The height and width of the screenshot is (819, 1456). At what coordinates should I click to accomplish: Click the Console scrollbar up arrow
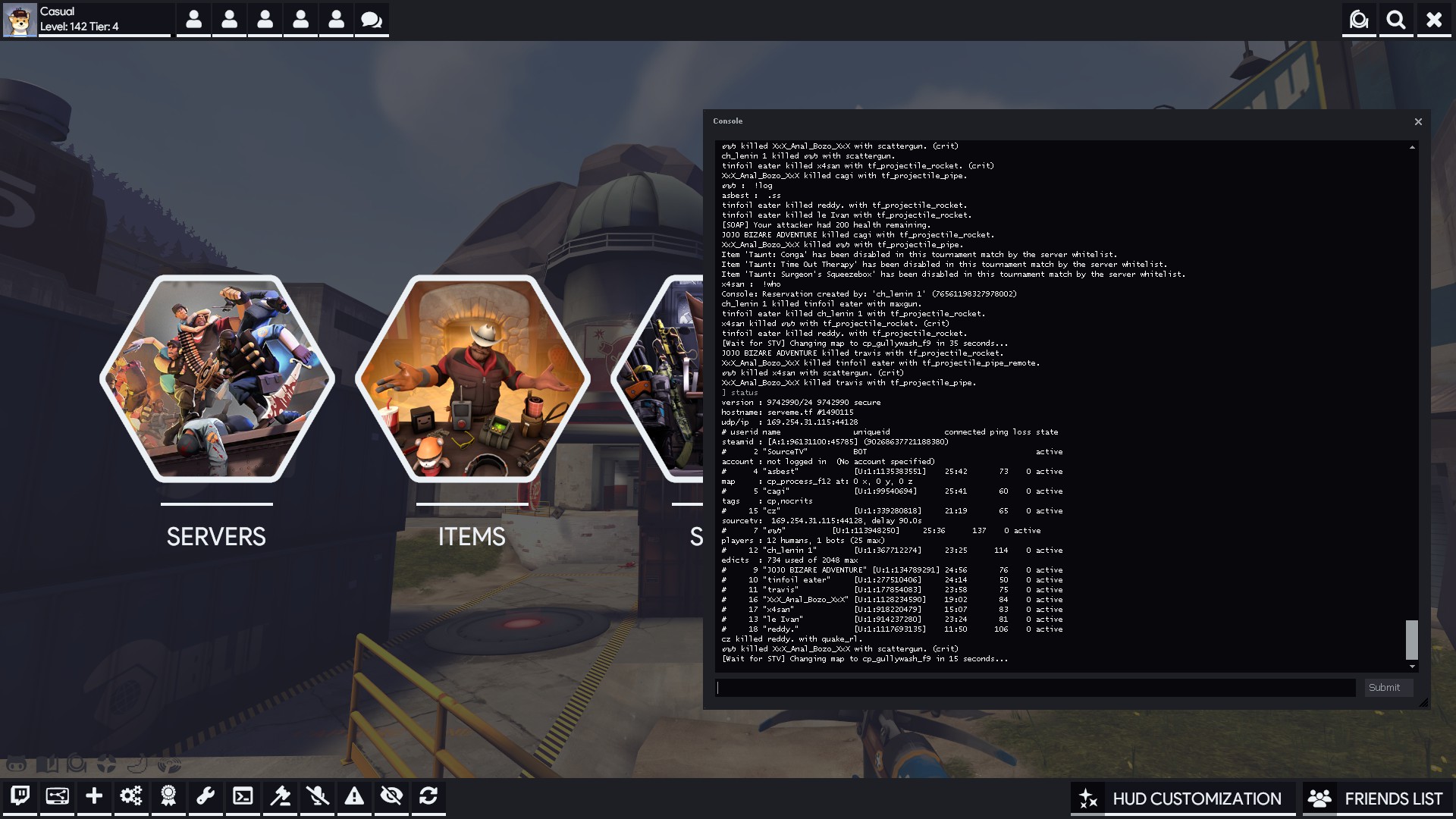pyautogui.click(x=1412, y=147)
